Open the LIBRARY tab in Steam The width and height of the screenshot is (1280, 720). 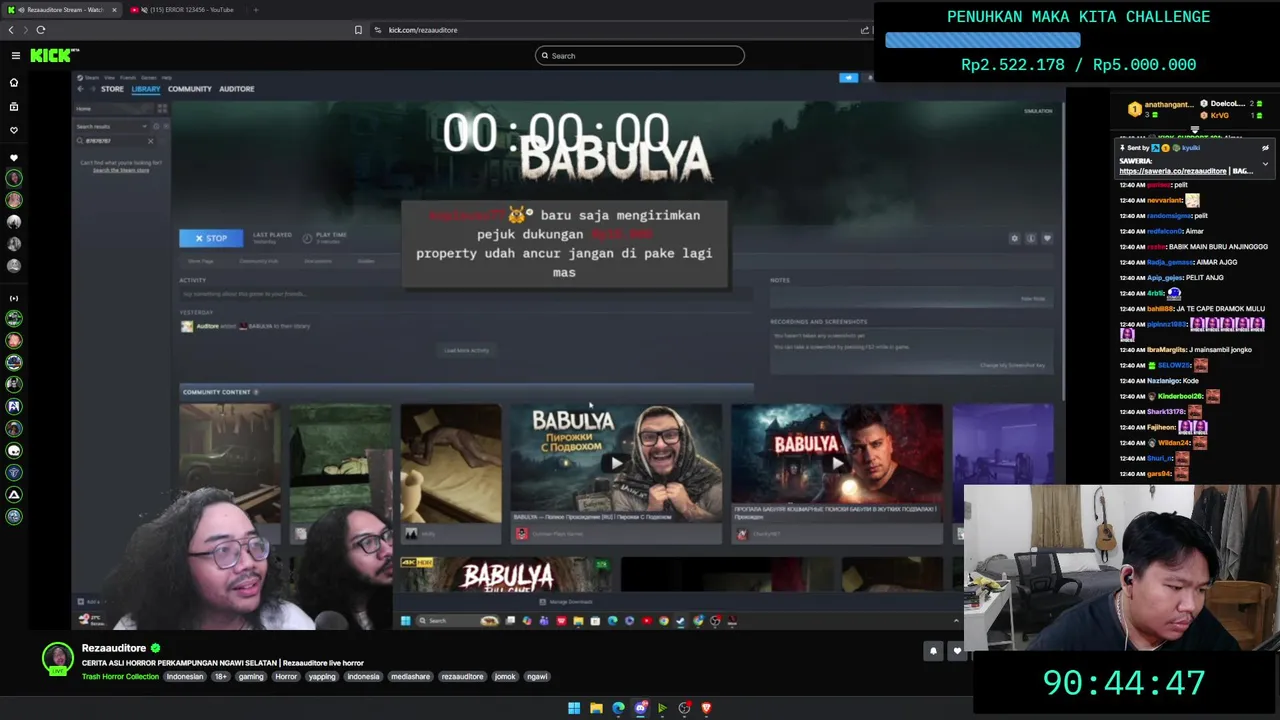point(145,89)
